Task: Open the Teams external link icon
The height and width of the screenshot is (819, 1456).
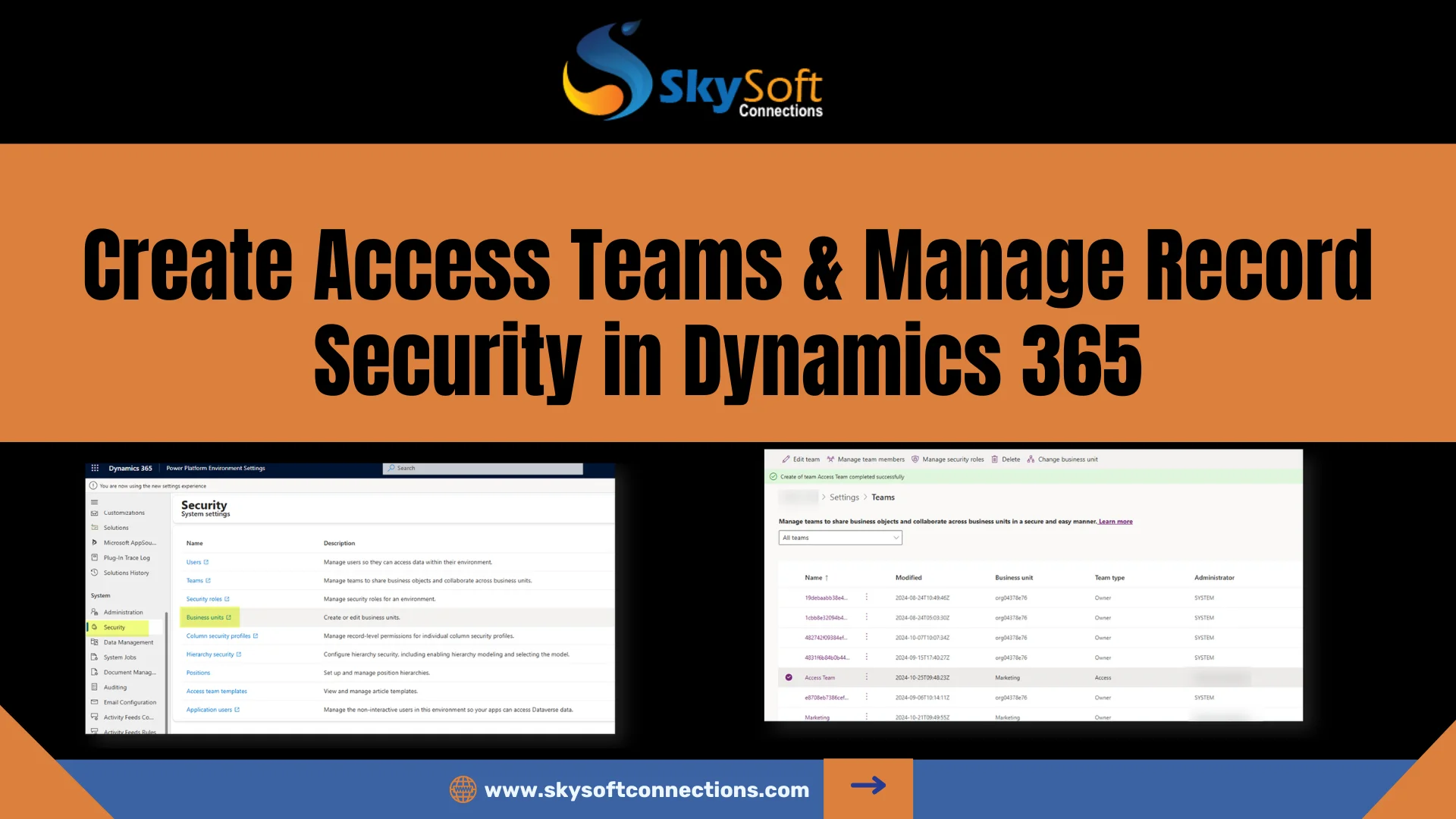Action: (x=208, y=581)
